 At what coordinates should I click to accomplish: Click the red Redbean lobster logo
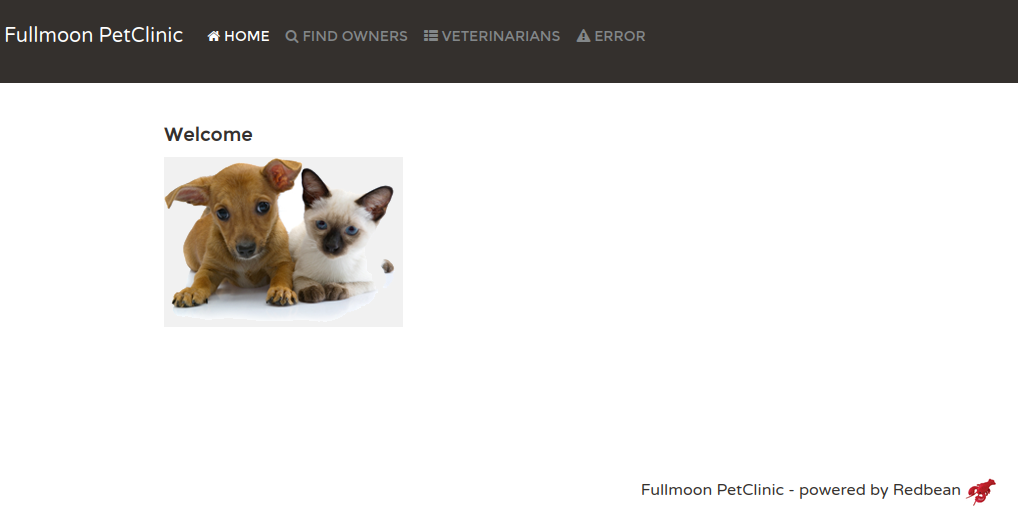[x=981, y=491]
